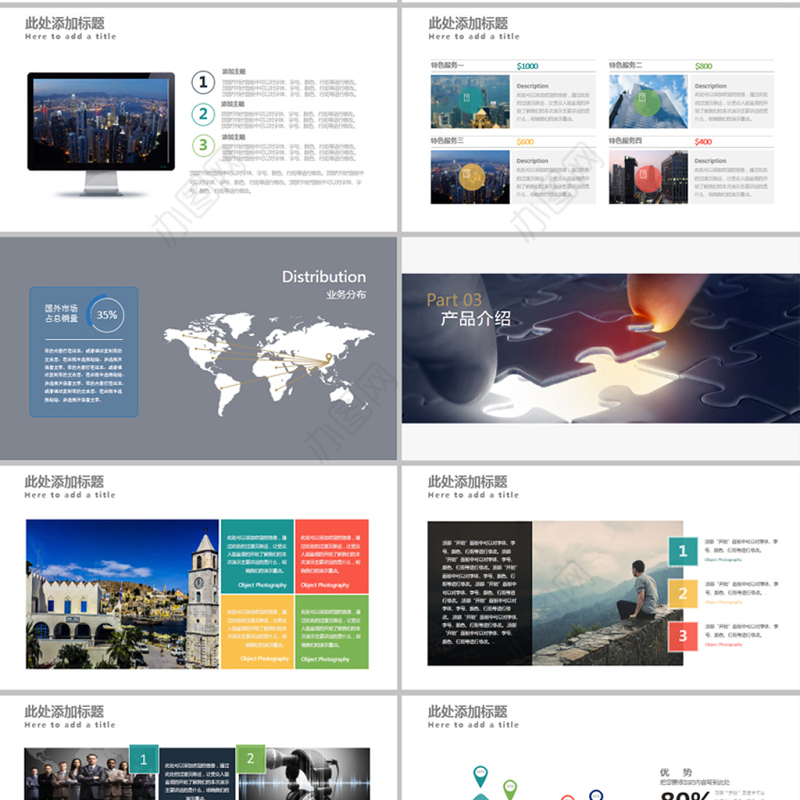This screenshot has width=800, height=800.
Task: Select the $800 price label
Action: point(704,66)
